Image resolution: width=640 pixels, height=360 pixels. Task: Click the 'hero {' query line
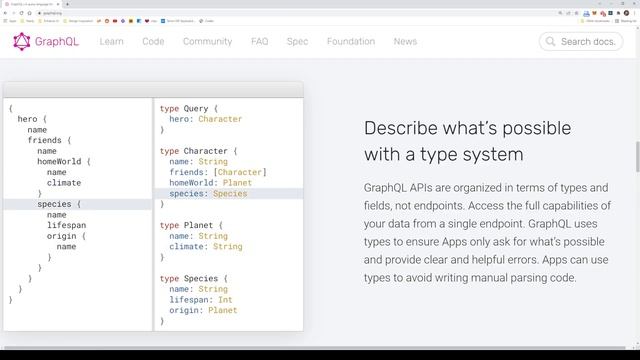(32, 119)
